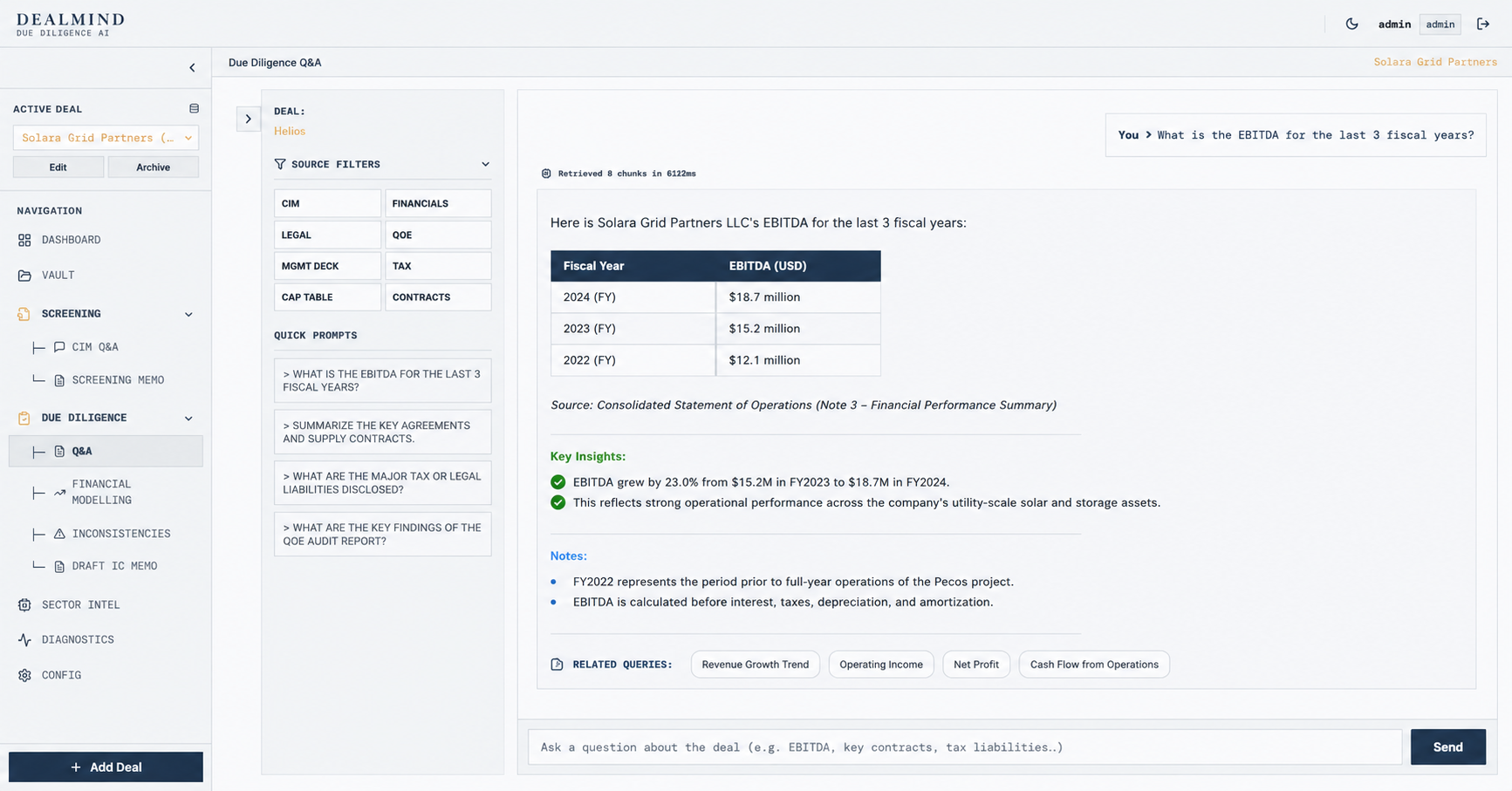The height and width of the screenshot is (791, 1512).
Task: Toggle the QOE source filter
Action: coord(438,235)
